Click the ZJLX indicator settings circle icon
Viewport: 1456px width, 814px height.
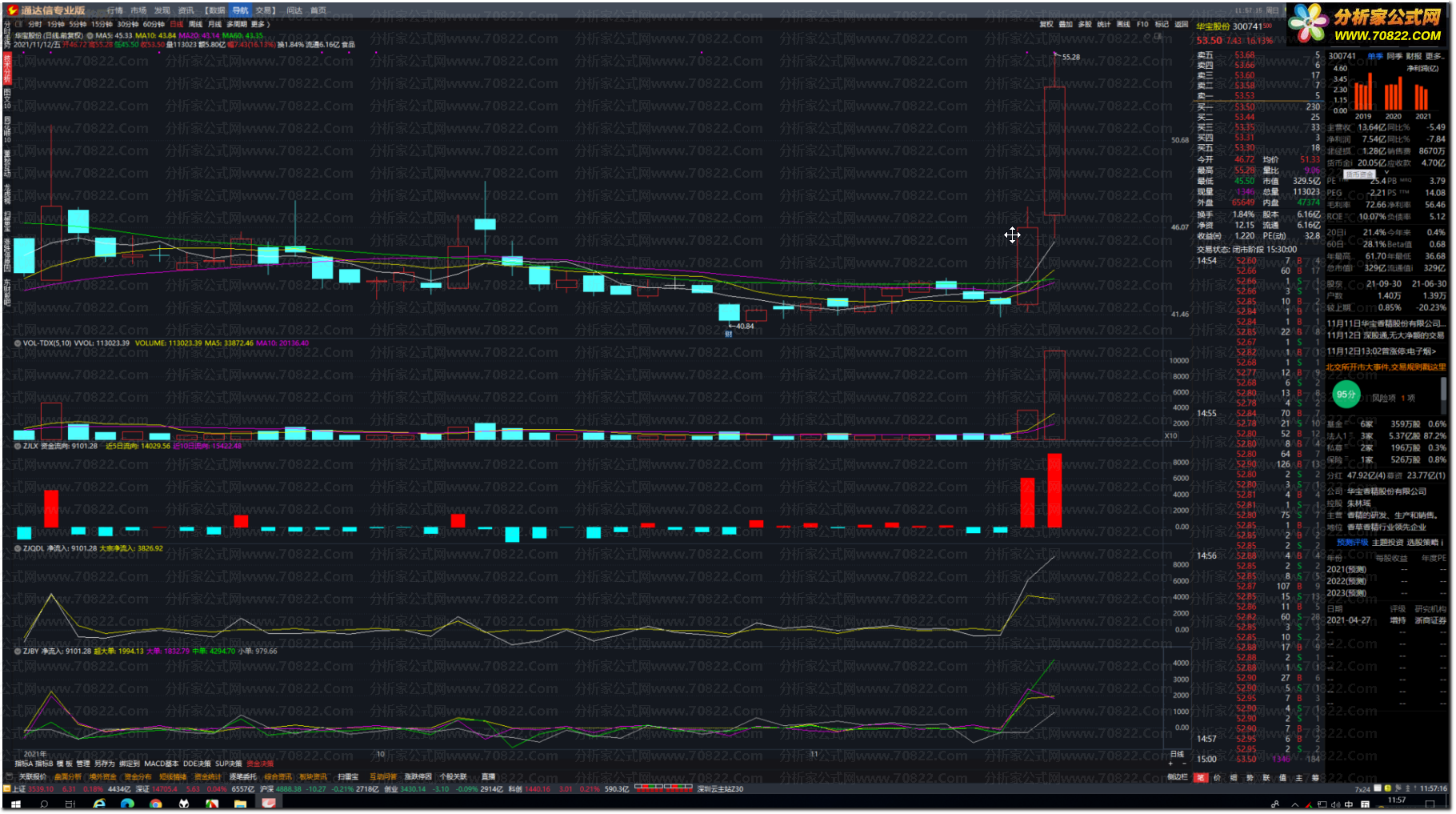[18, 446]
